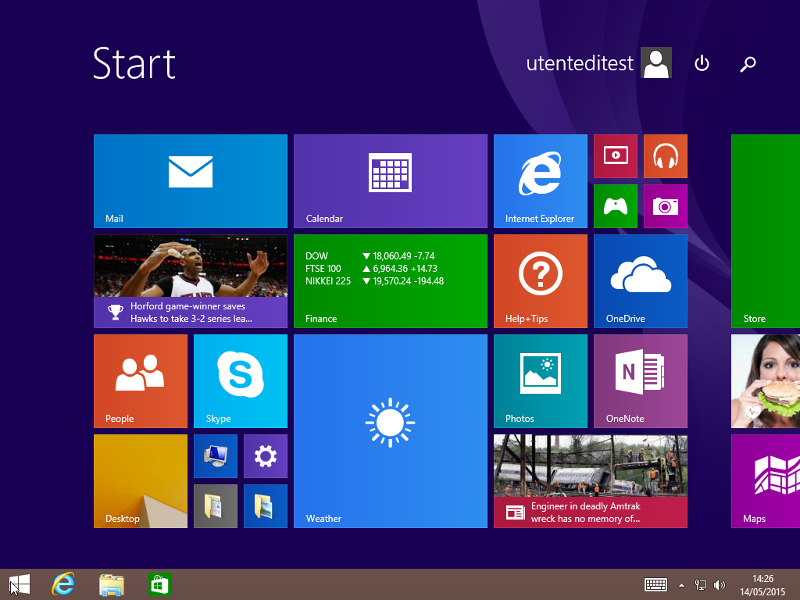
Task: Open the Desktop tile
Action: 141,481
